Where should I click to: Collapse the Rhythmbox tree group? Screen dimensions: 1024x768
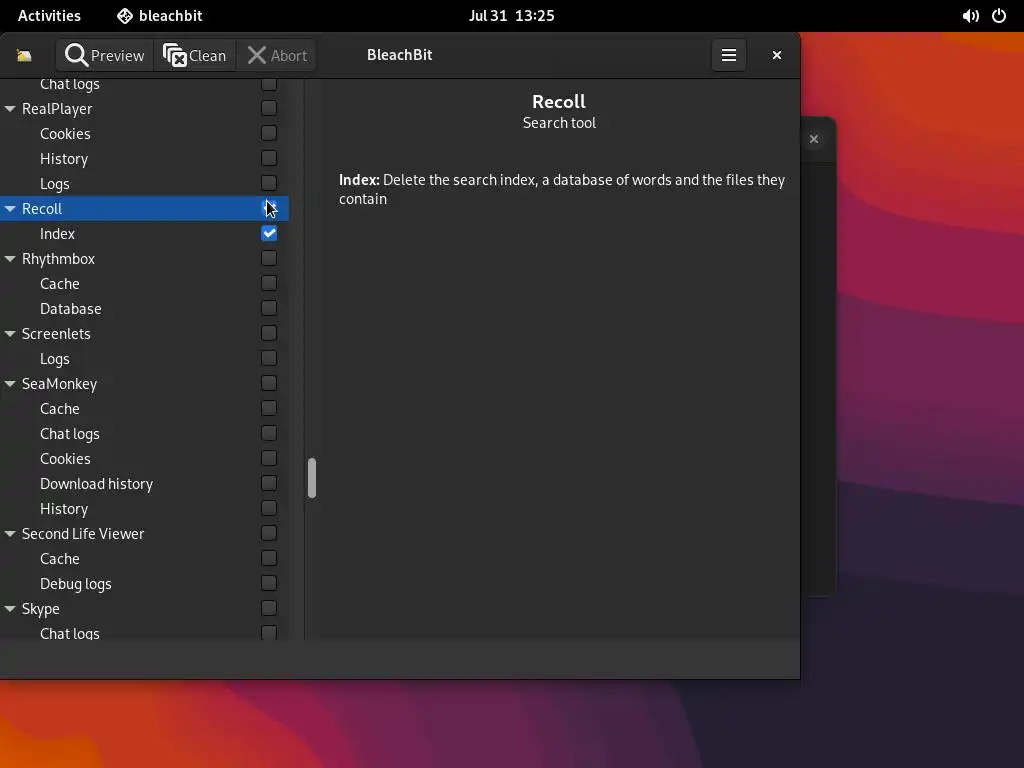pyautogui.click(x=10, y=259)
